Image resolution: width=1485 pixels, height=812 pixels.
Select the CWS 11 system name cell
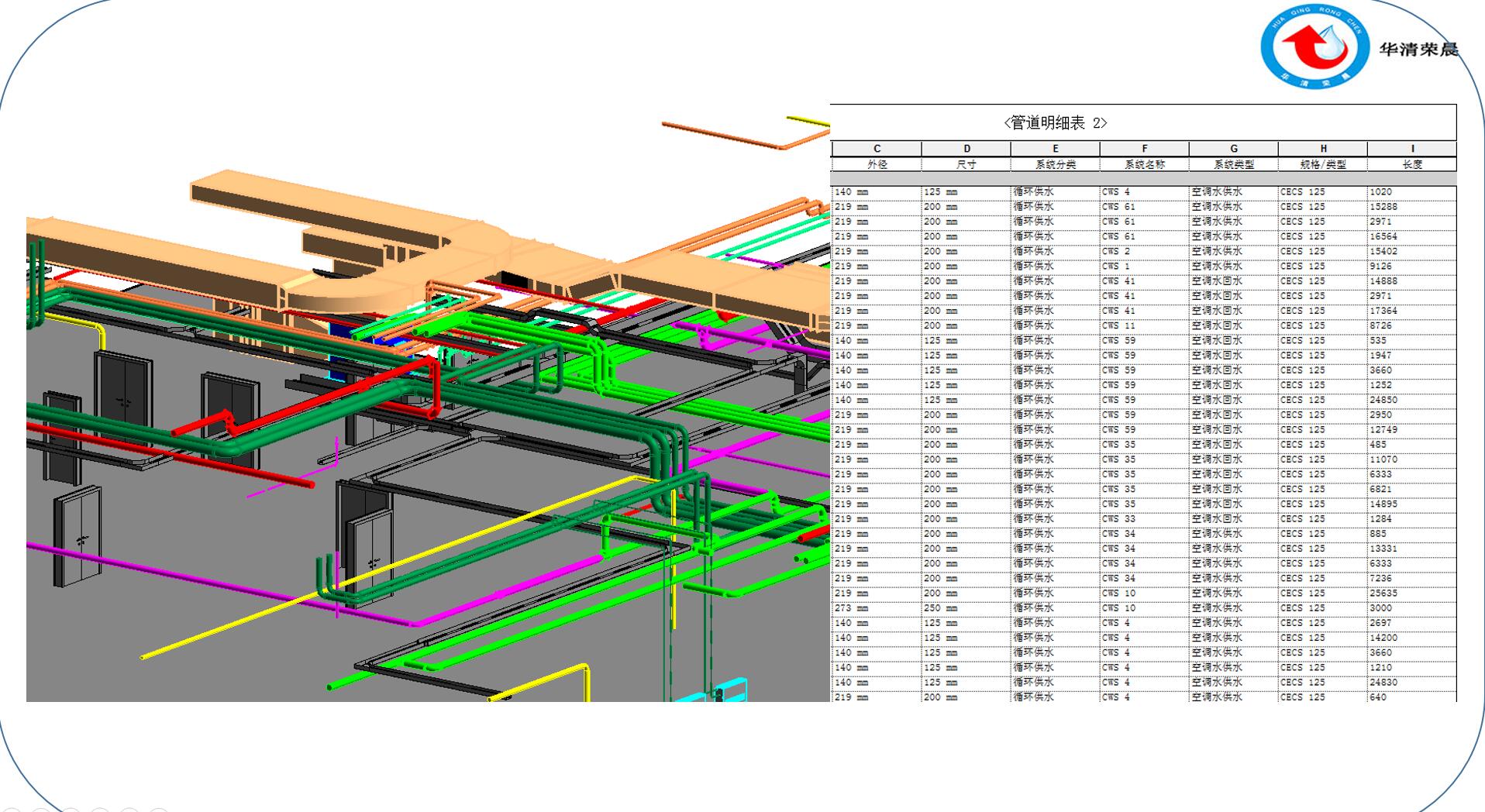point(1145,325)
